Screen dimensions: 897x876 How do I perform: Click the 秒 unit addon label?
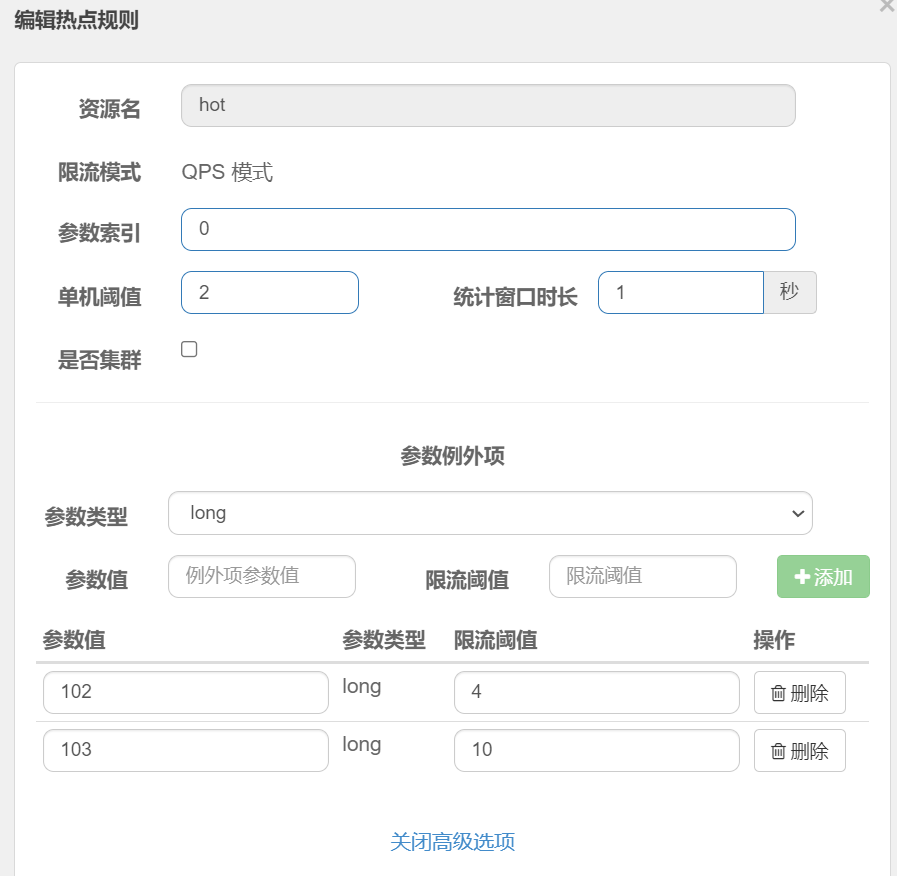point(789,292)
